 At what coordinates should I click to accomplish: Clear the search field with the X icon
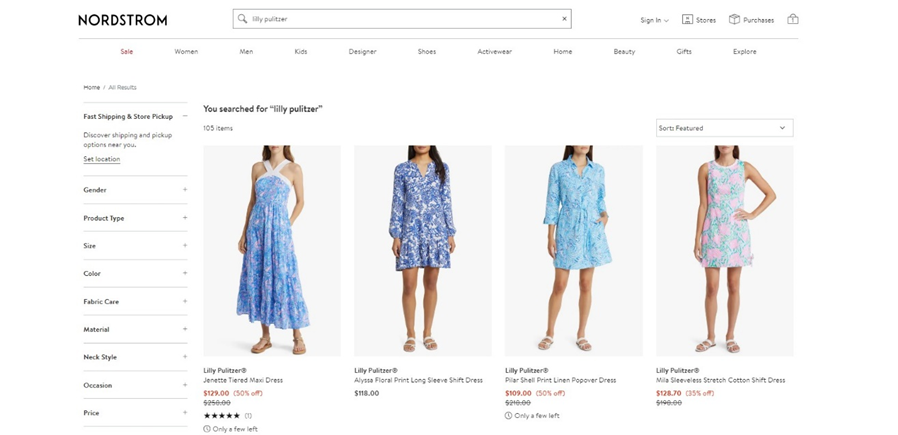coord(564,19)
